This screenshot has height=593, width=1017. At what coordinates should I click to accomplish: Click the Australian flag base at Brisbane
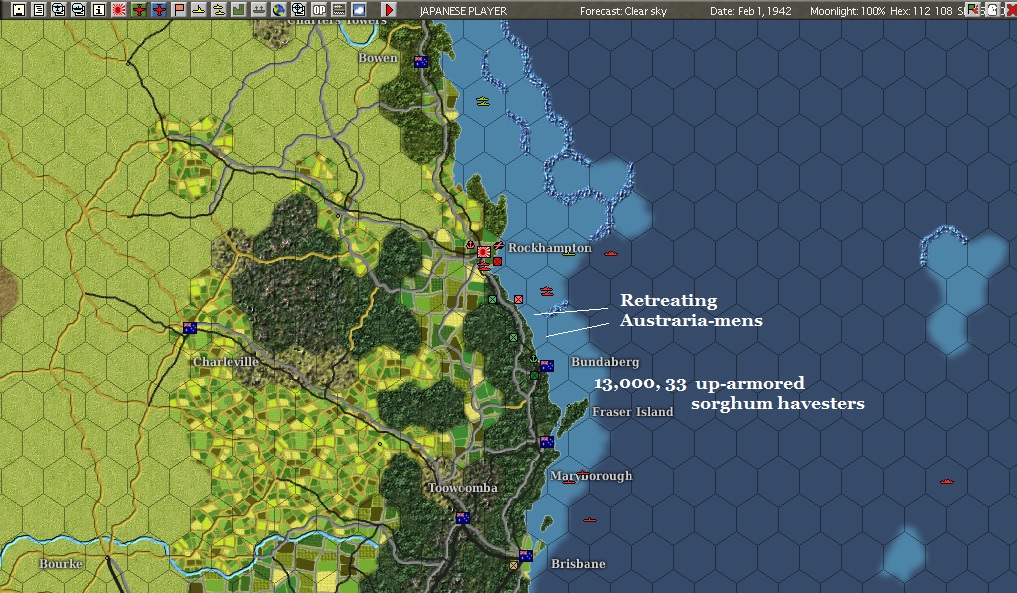pyautogui.click(x=526, y=556)
